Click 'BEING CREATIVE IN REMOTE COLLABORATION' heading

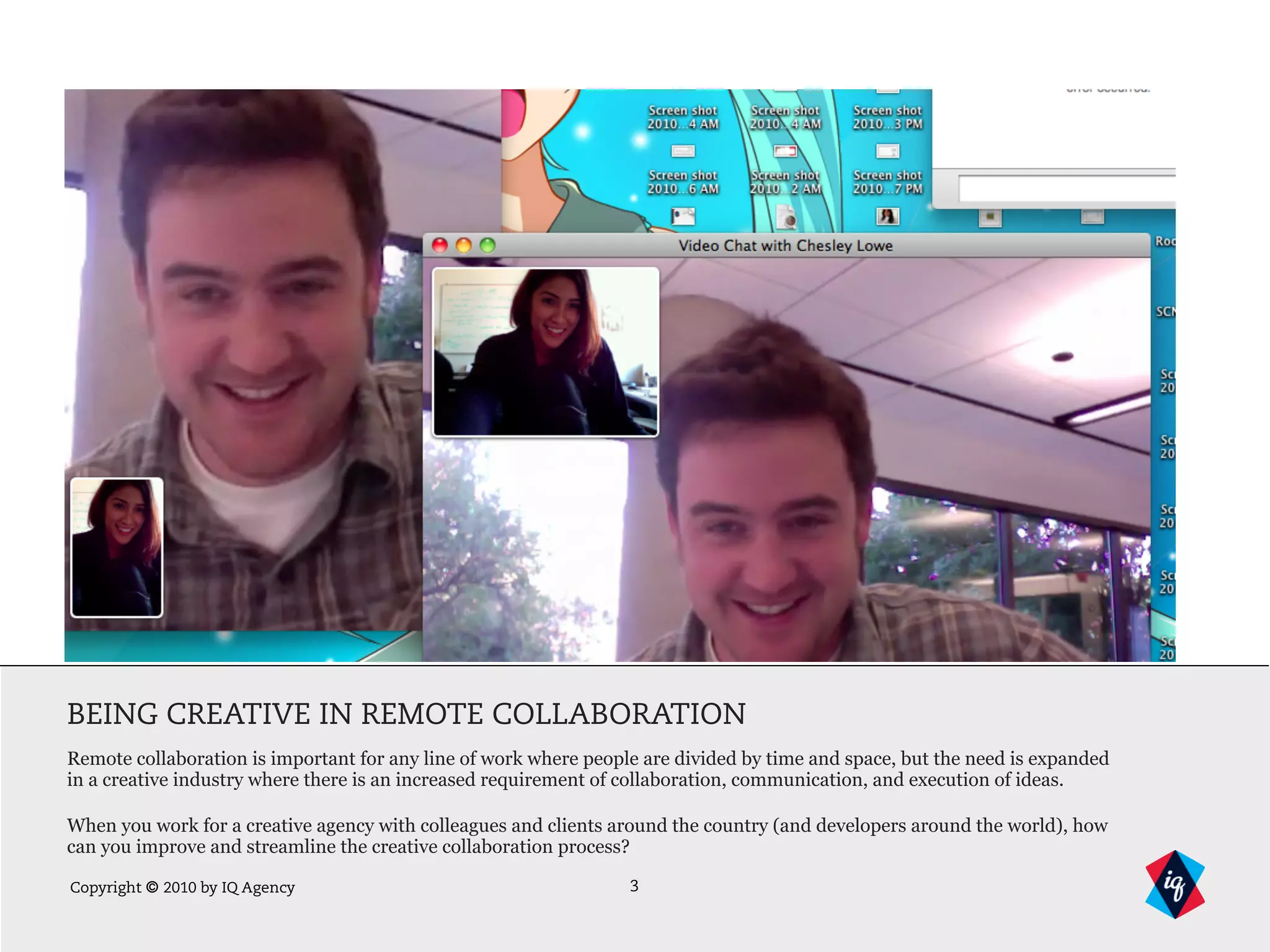point(406,714)
